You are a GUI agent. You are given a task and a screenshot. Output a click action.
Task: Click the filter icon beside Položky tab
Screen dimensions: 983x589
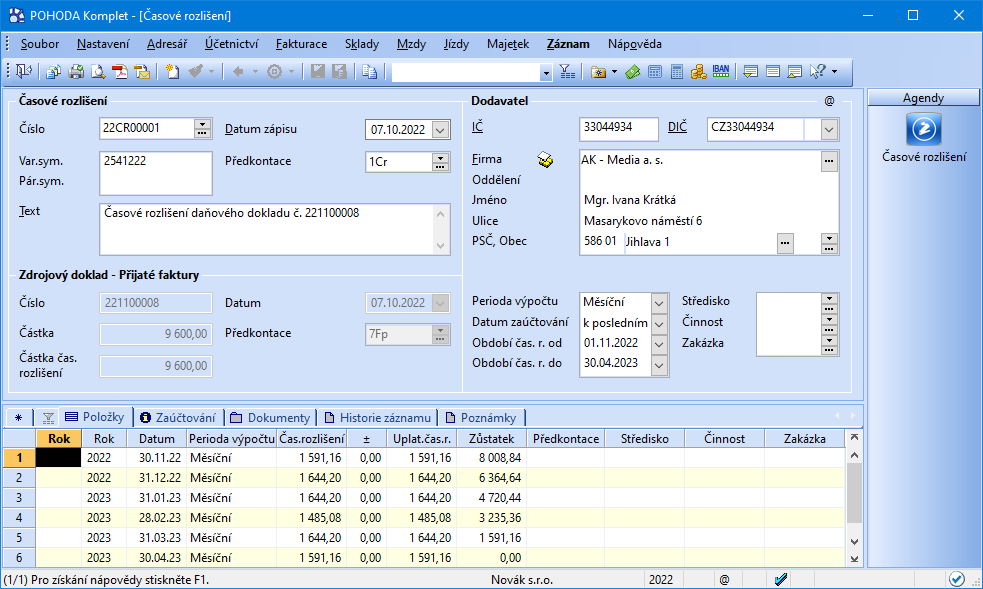[48, 418]
